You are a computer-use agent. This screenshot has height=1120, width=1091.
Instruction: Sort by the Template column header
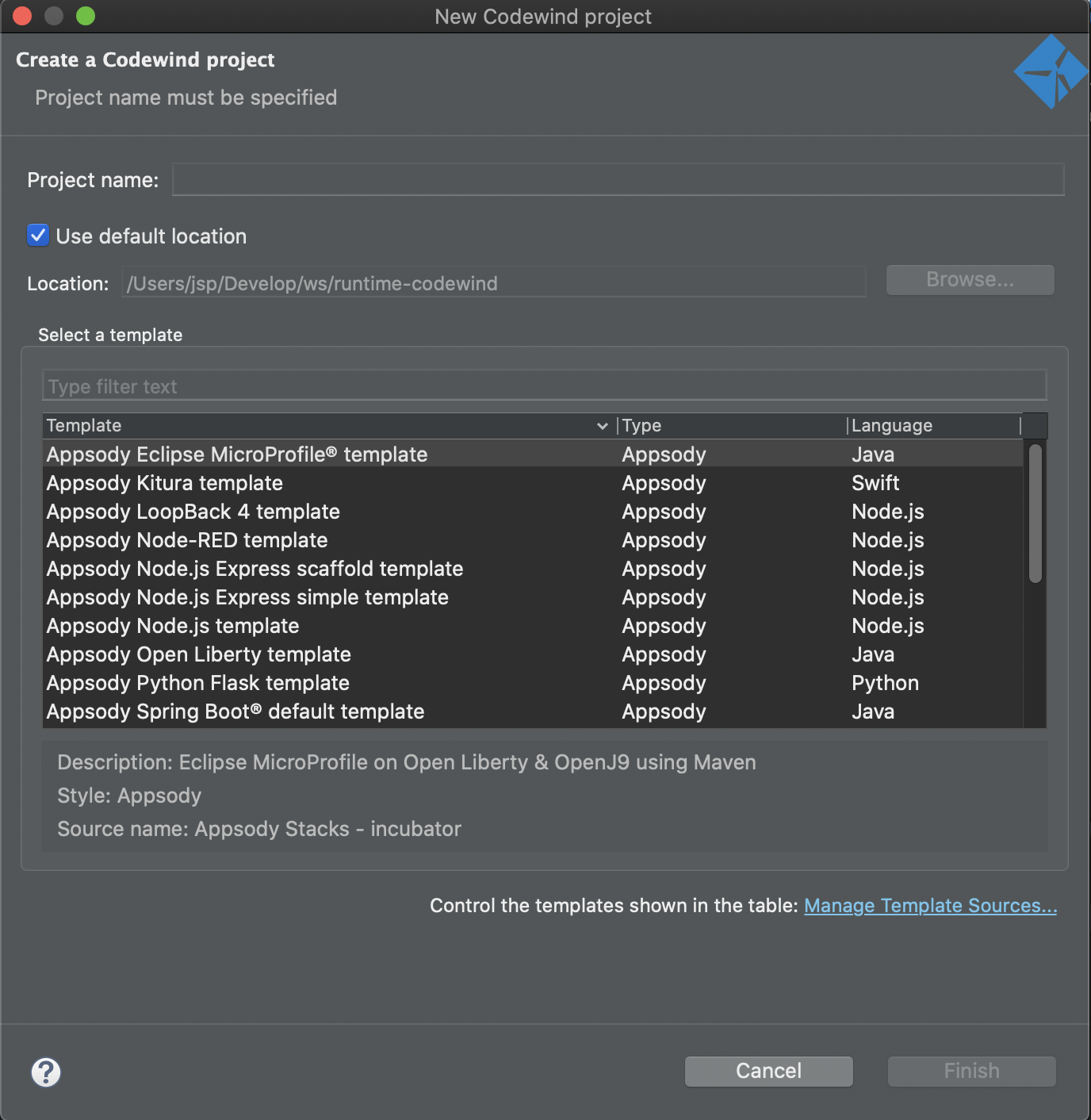point(328,426)
